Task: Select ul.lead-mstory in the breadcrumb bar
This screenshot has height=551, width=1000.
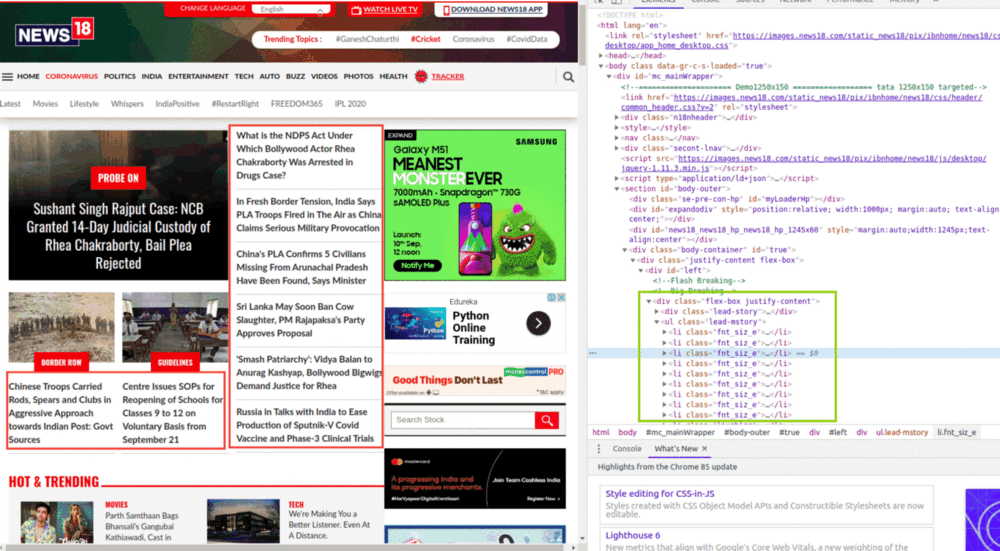Action: [x=902, y=432]
